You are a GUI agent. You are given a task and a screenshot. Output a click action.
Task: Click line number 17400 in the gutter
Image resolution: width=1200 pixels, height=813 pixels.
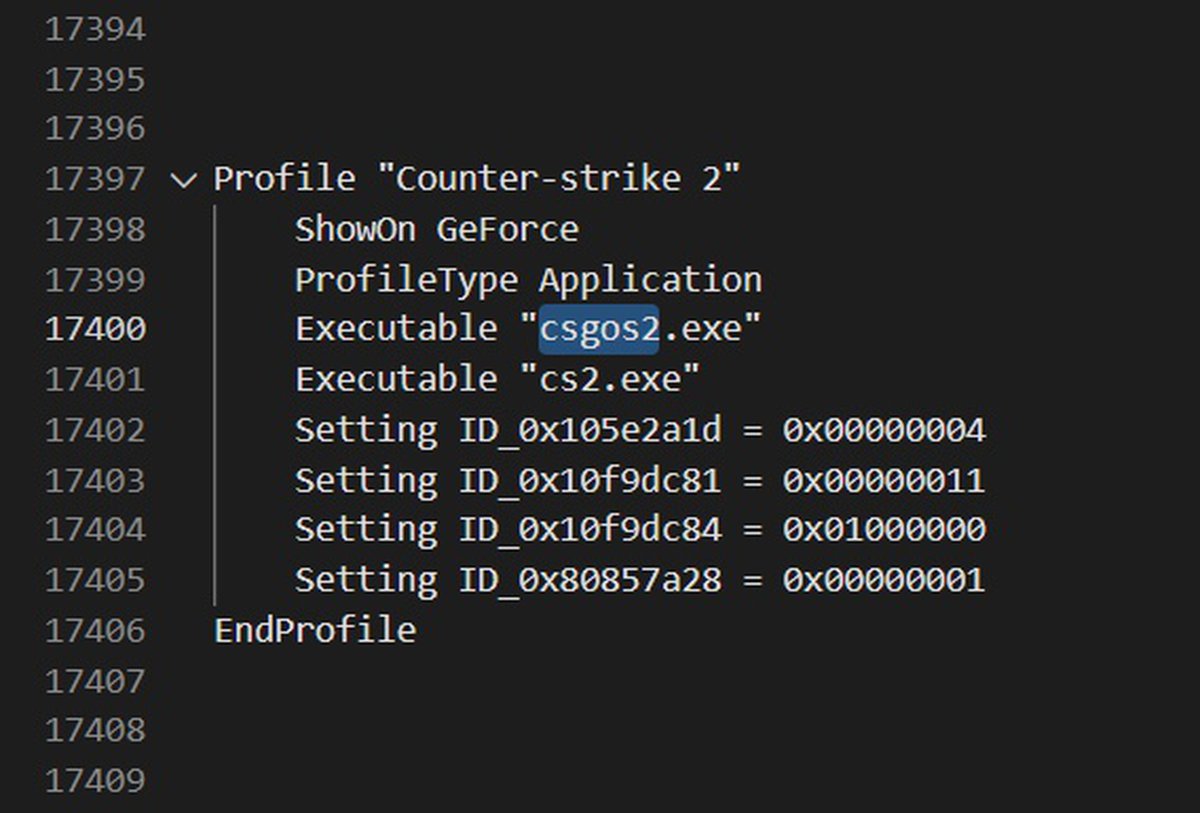pyautogui.click(x=96, y=329)
